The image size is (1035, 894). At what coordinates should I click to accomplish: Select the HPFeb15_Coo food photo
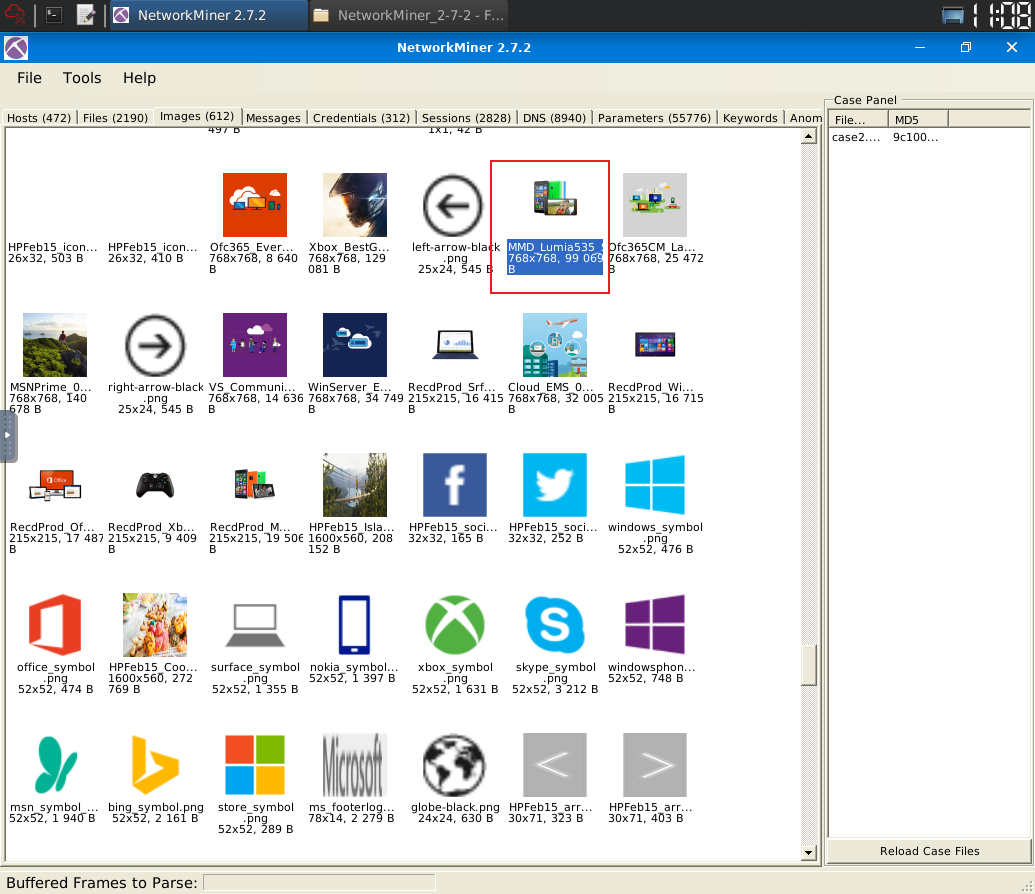(155, 625)
